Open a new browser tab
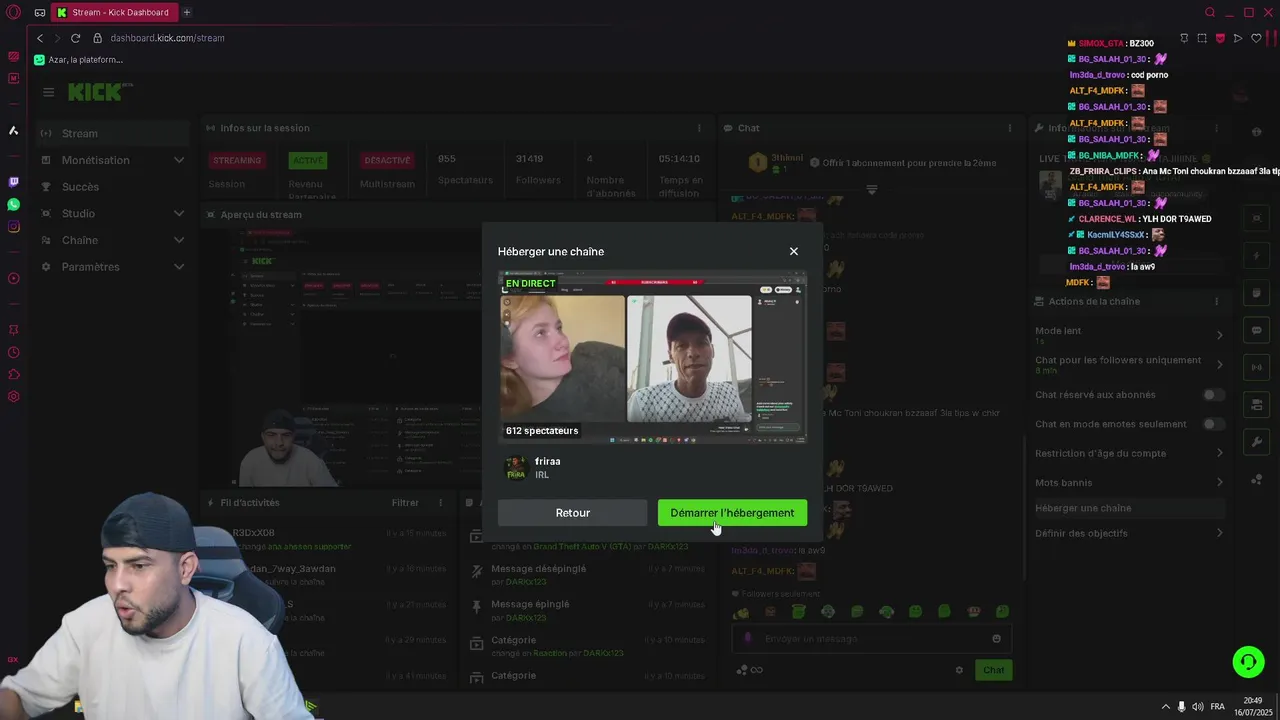The image size is (1280, 720). tap(186, 12)
